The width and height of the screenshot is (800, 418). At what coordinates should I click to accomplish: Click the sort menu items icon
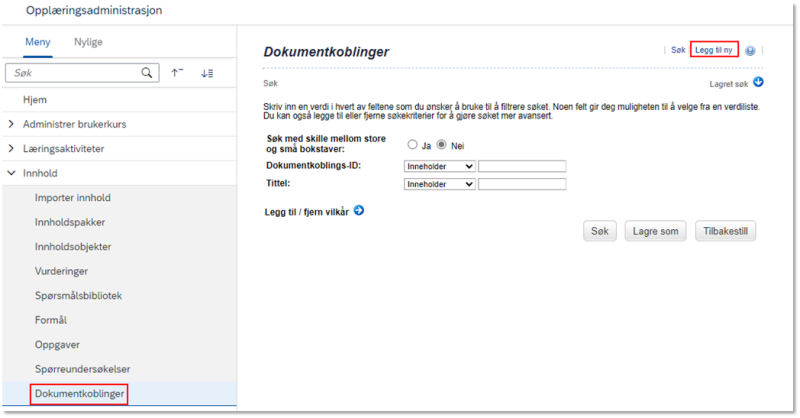pyautogui.click(x=207, y=73)
